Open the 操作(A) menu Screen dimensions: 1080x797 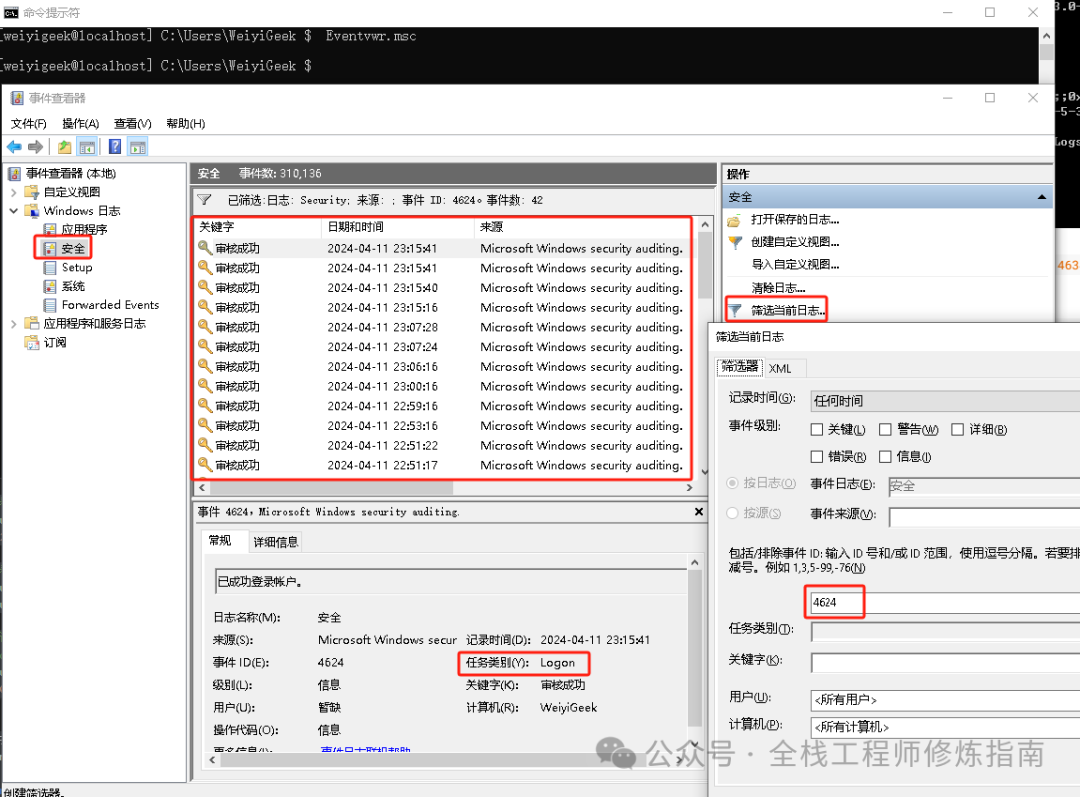[81, 124]
